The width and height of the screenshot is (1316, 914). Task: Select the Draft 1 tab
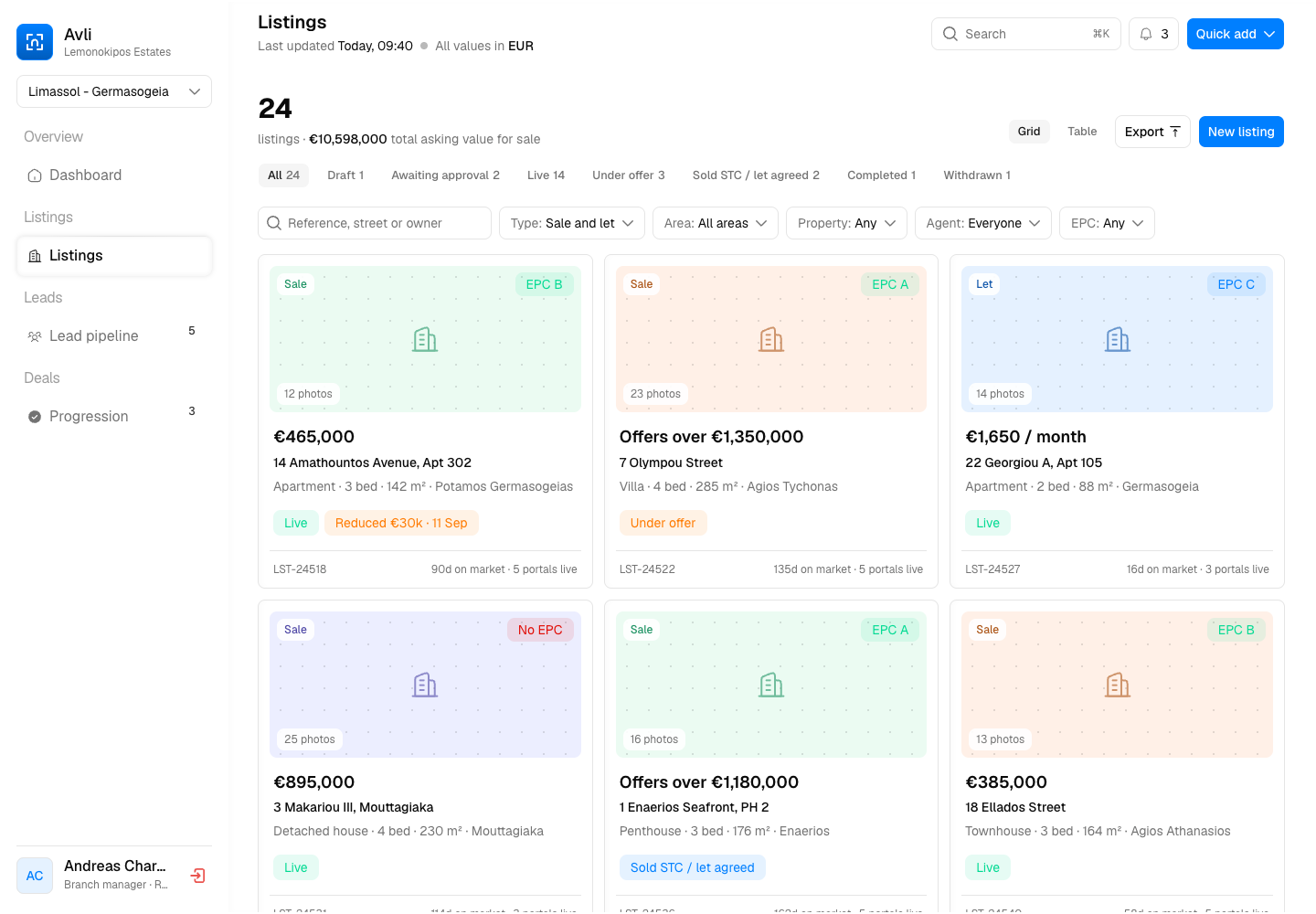click(345, 175)
